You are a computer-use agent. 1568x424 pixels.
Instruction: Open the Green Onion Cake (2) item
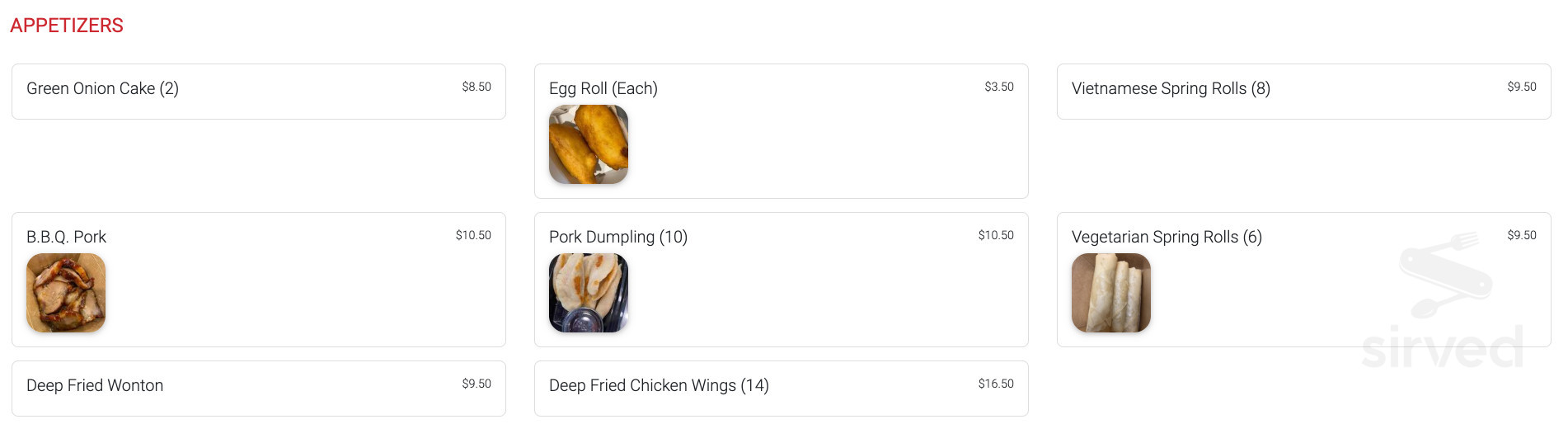click(102, 89)
